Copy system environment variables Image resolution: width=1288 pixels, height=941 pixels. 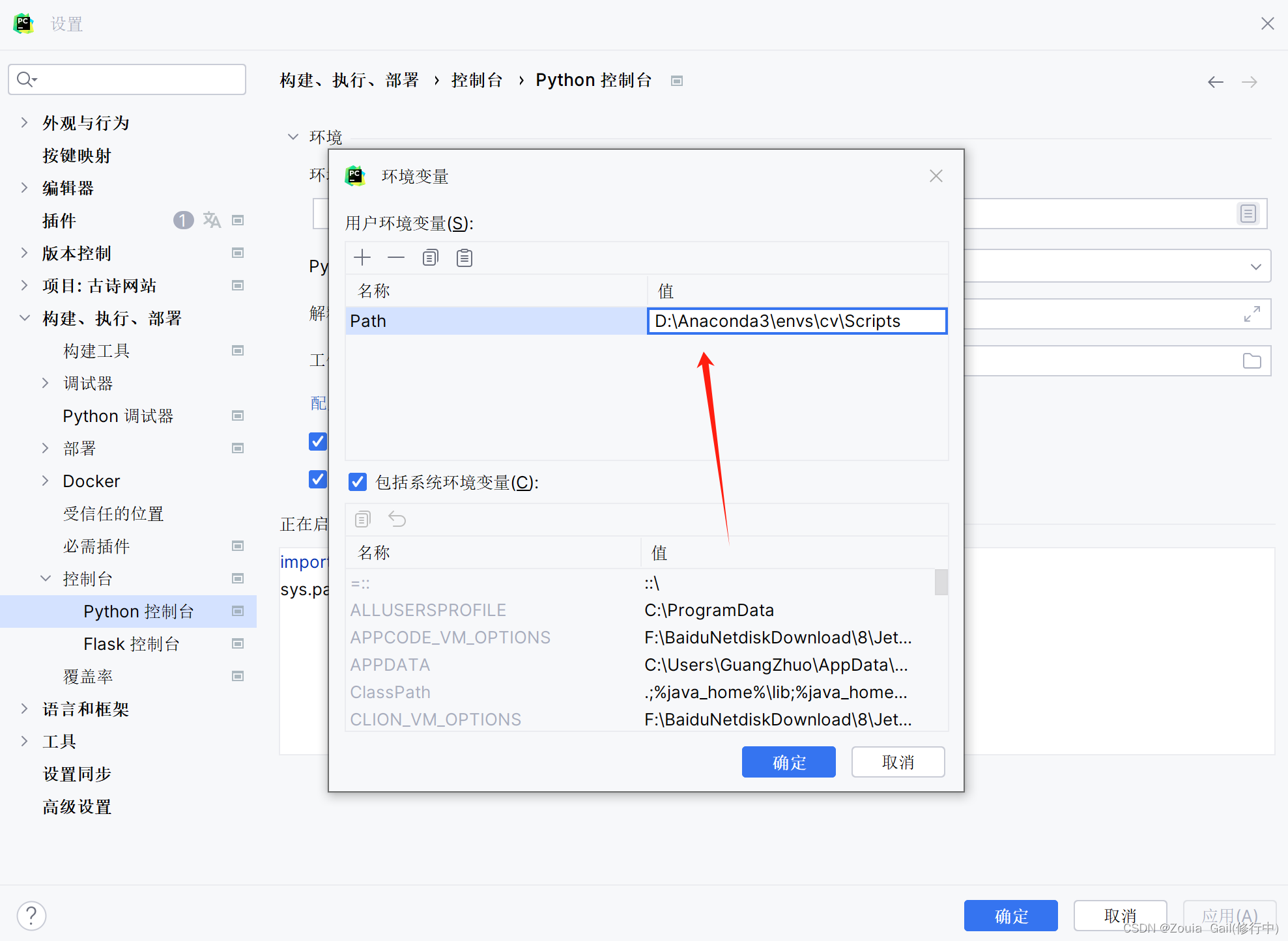click(x=363, y=519)
